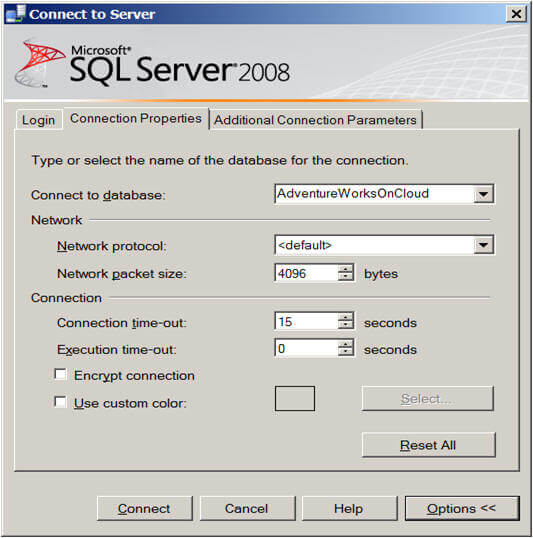533x538 pixels.
Task: Switch to the Login tab
Action: click(38, 120)
